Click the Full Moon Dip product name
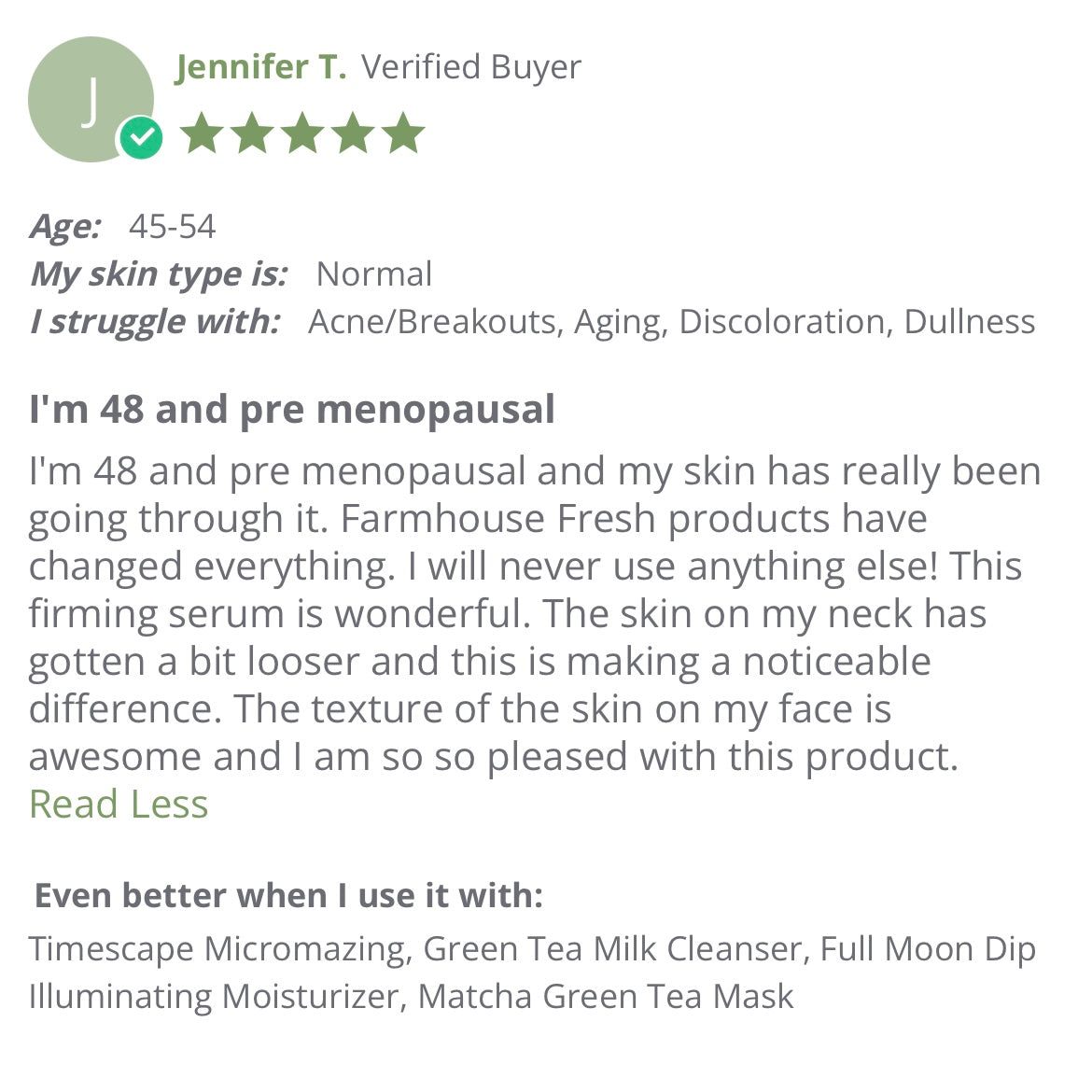 928,949
